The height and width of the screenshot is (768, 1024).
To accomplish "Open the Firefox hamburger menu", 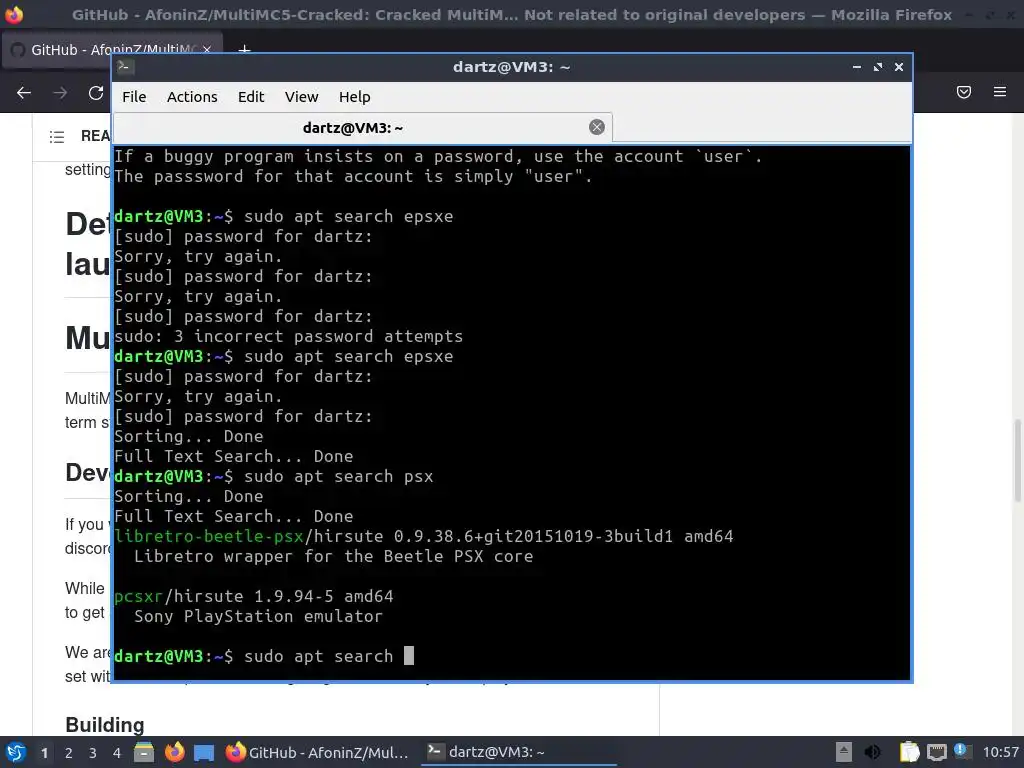I will (x=1000, y=92).
